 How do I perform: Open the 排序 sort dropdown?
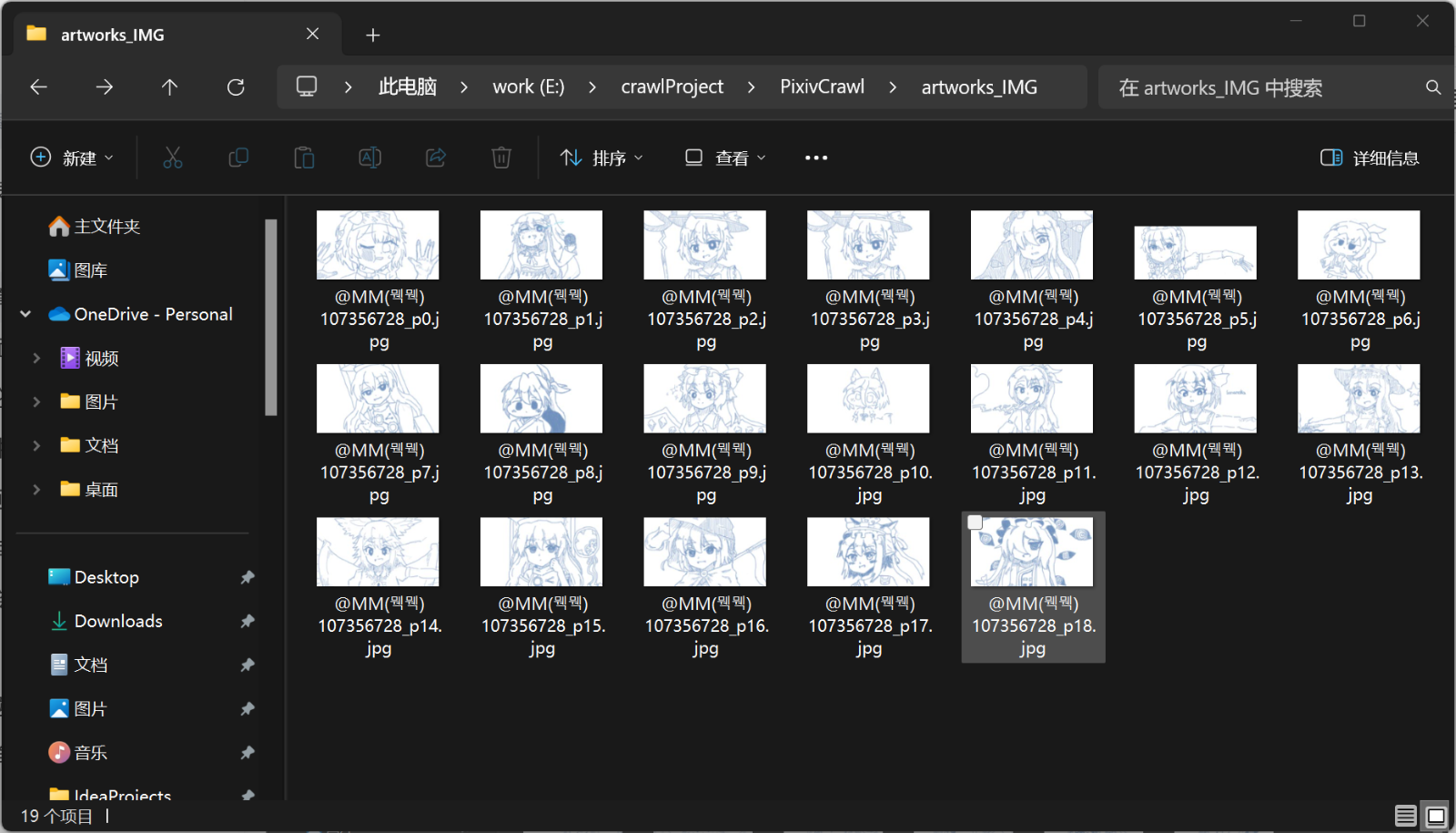tap(602, 157)
